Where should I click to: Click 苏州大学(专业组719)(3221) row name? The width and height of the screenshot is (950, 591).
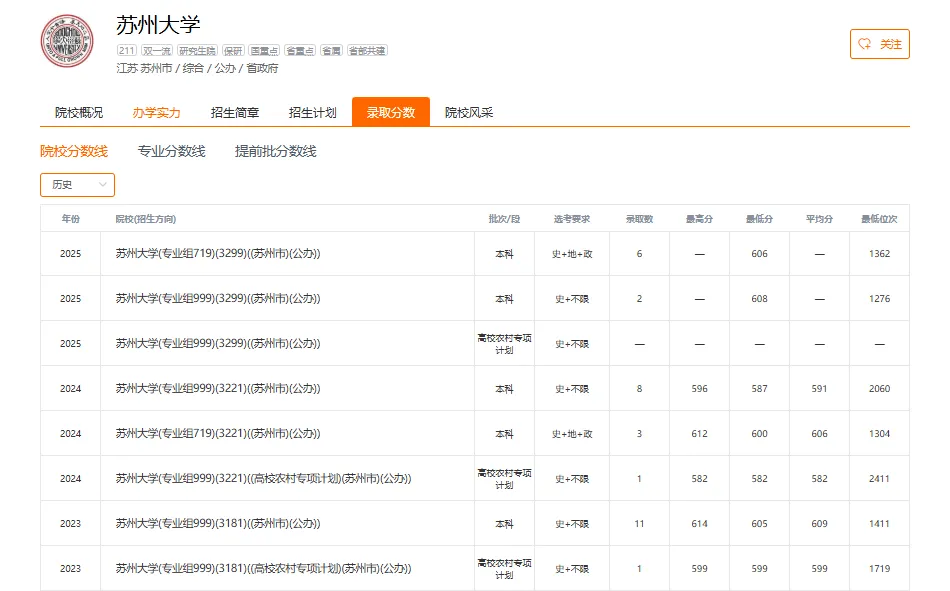pos(218,433)
